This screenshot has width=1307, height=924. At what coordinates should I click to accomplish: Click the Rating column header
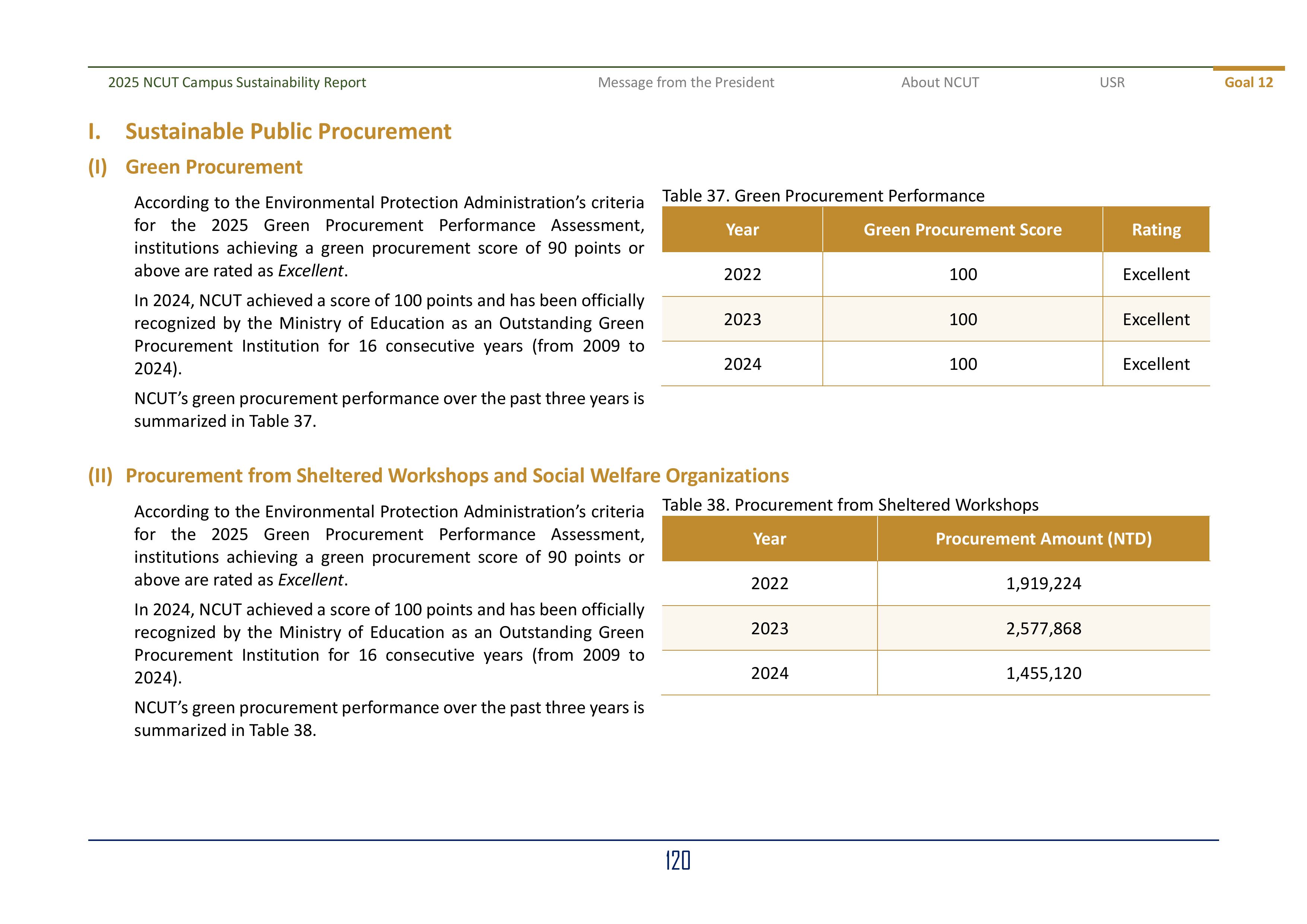tap(1155, 229)
